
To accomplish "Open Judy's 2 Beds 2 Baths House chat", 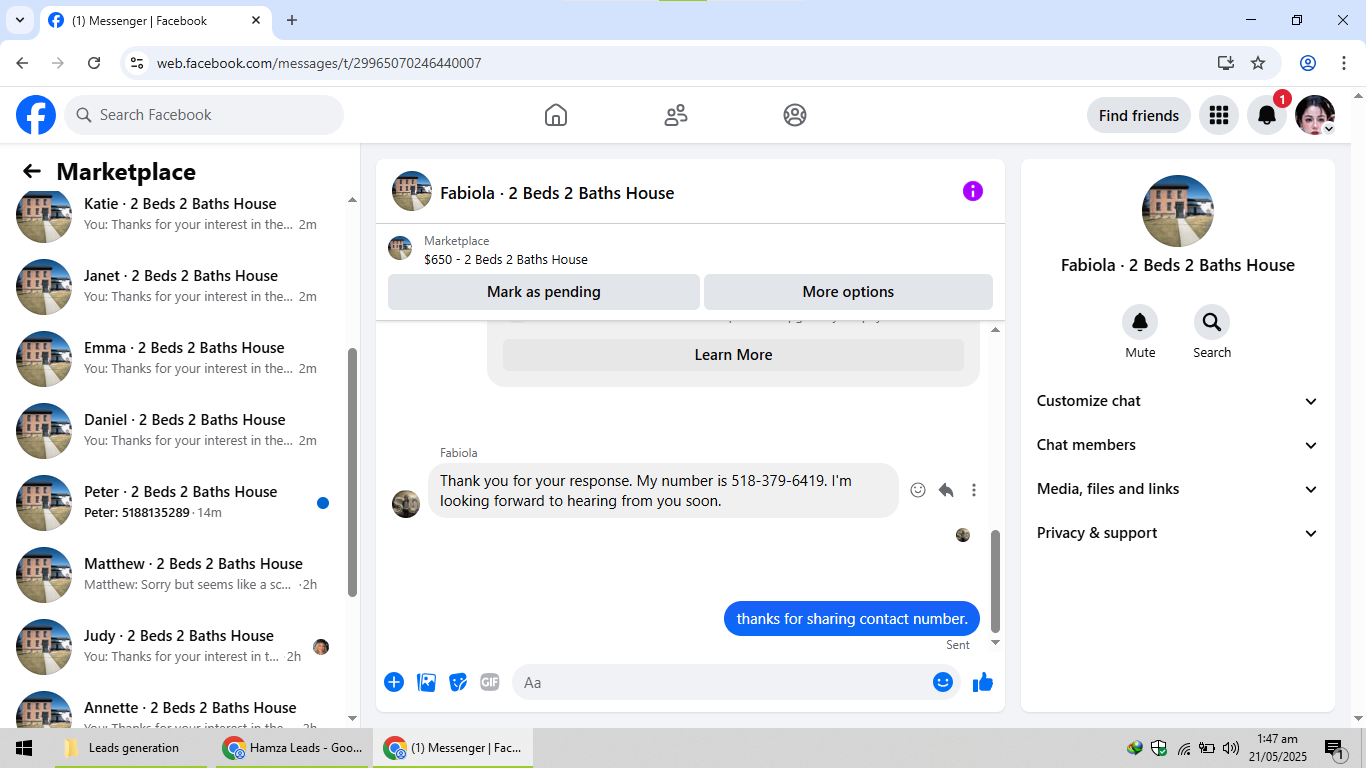I will click(x=180, y=646).
